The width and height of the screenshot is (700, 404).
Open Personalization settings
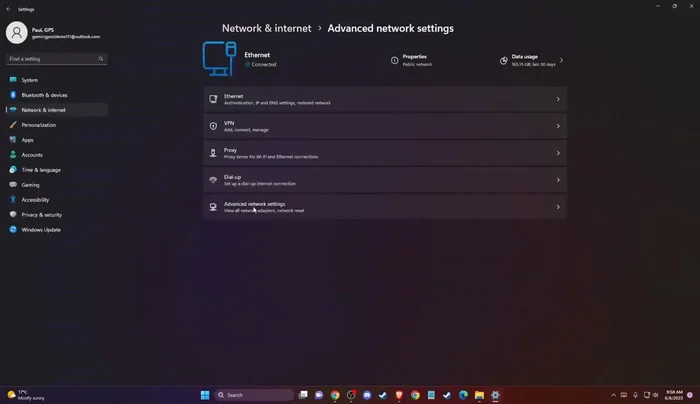[x=56, y=125]
